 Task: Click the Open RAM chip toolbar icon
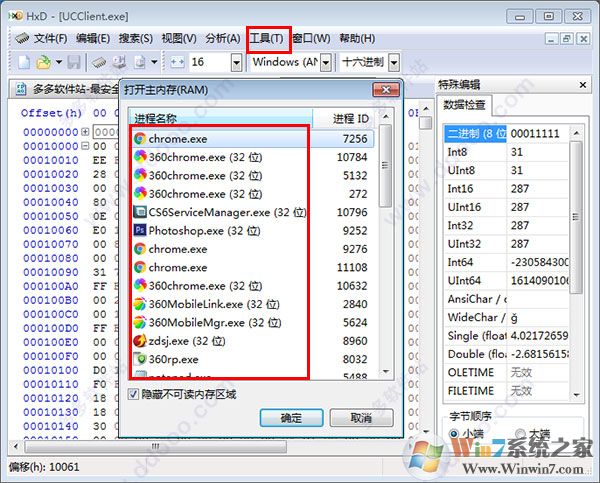(x=99, y=62)
